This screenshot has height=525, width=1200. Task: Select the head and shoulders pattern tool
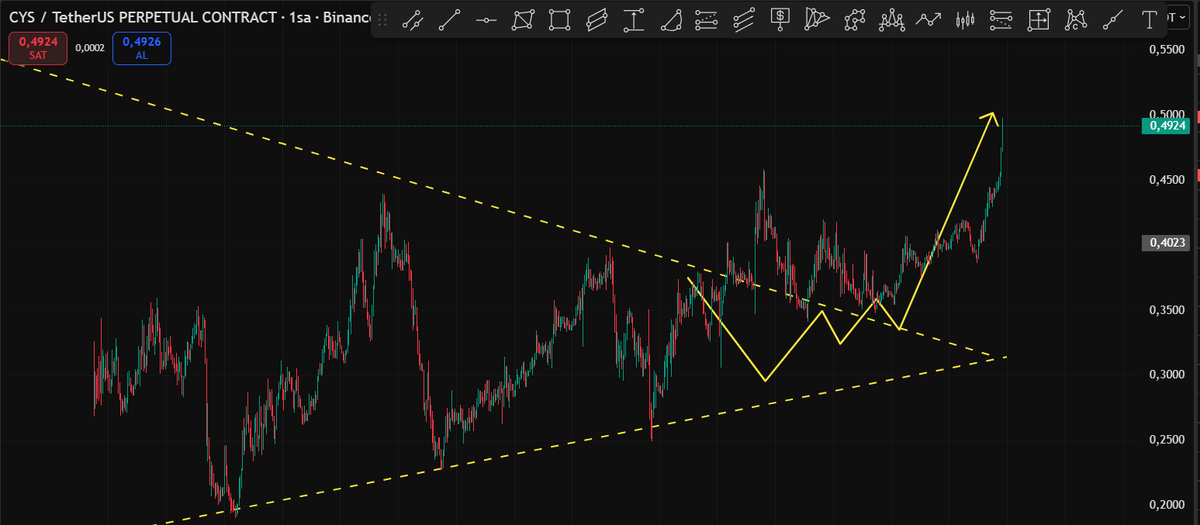tap(892, 20)
